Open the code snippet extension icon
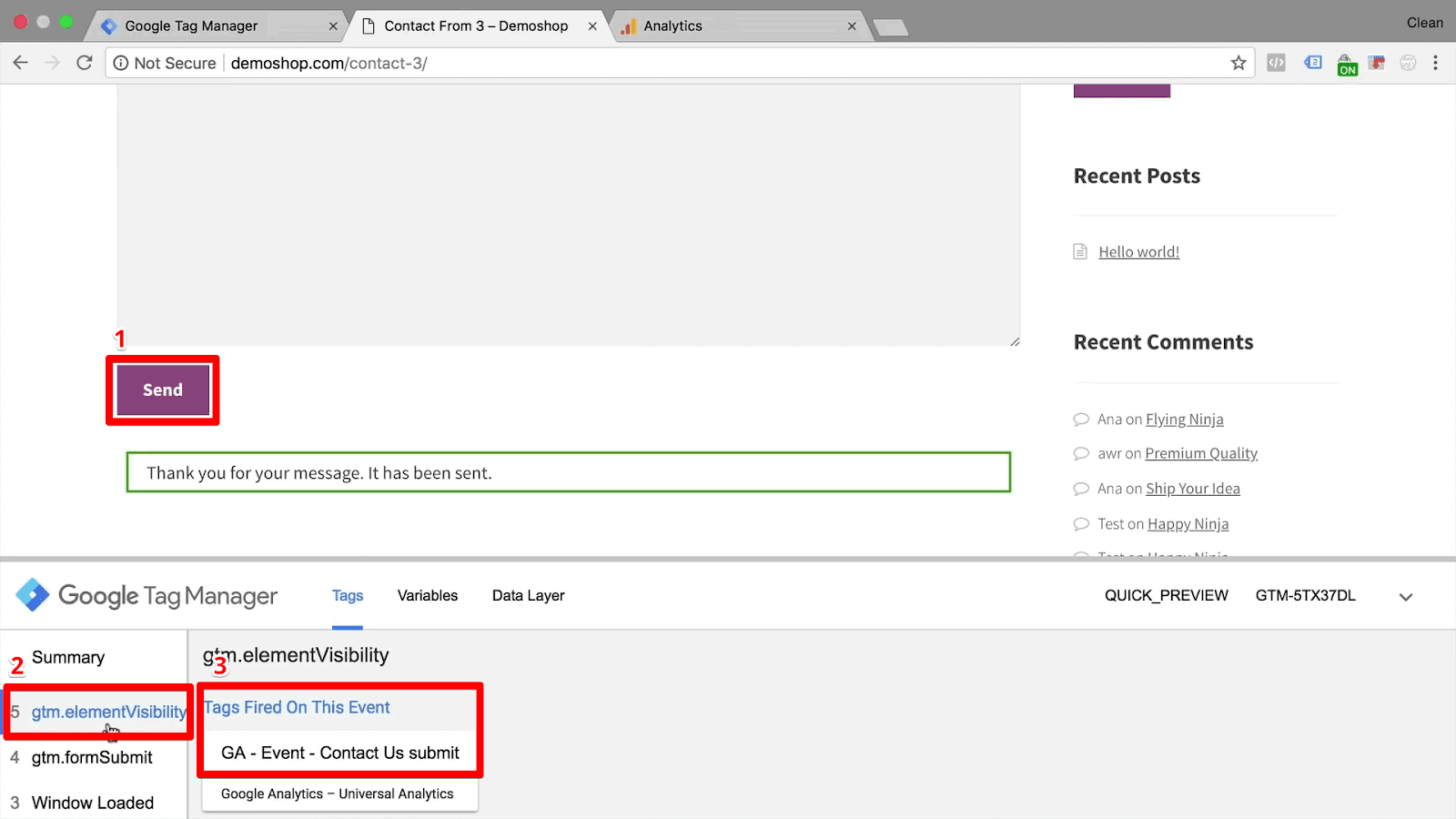1456x819 pixels. (1277, 63)
